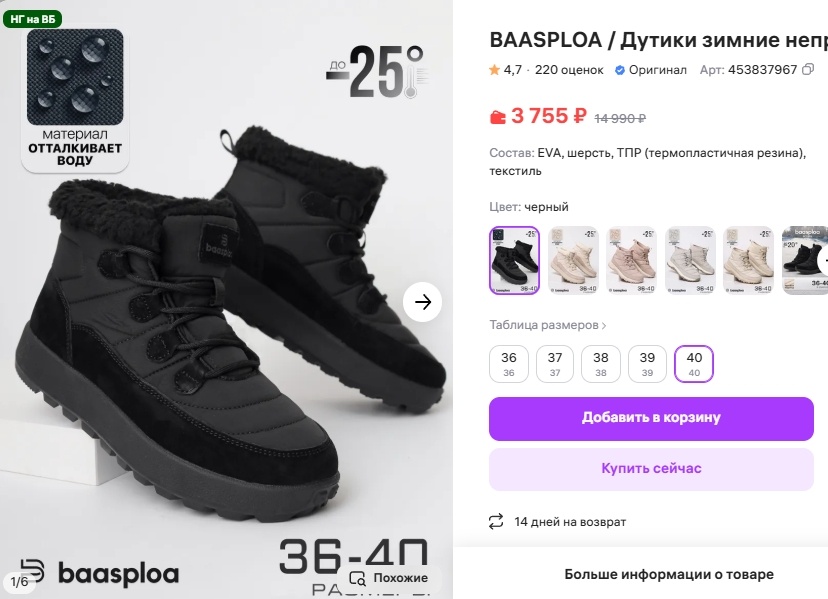The image size is (828, 599).
Task: Select the pink boots color swatch
Action: [631, 260]
